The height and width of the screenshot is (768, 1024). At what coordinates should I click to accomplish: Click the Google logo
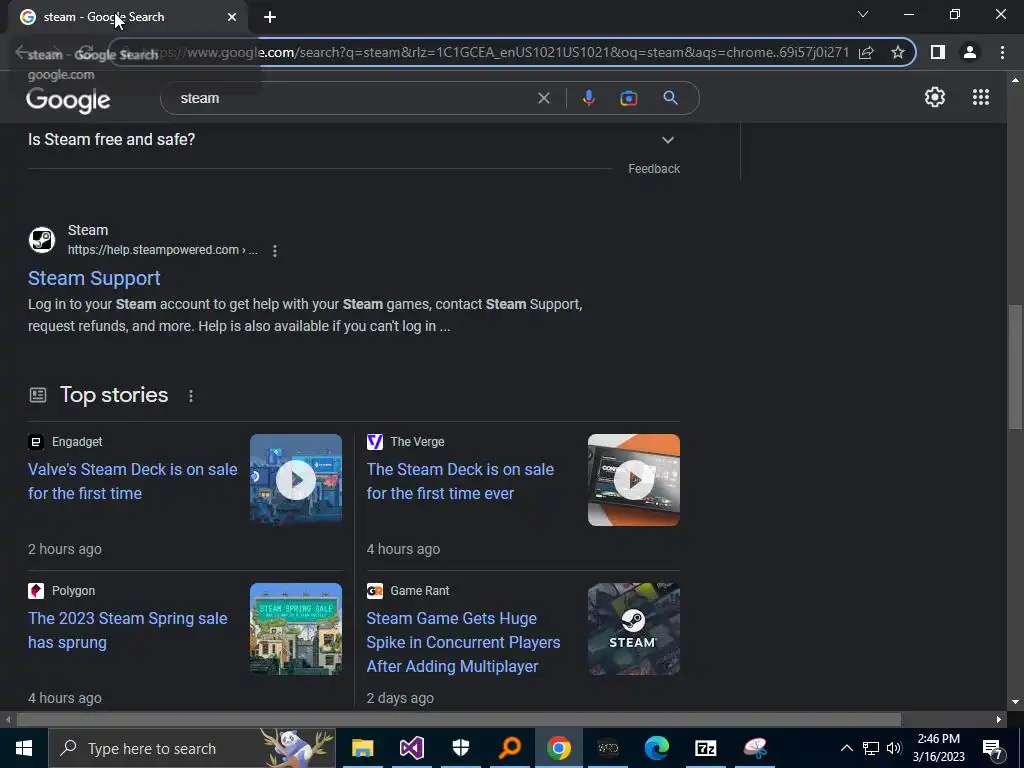tap(68, 100)
